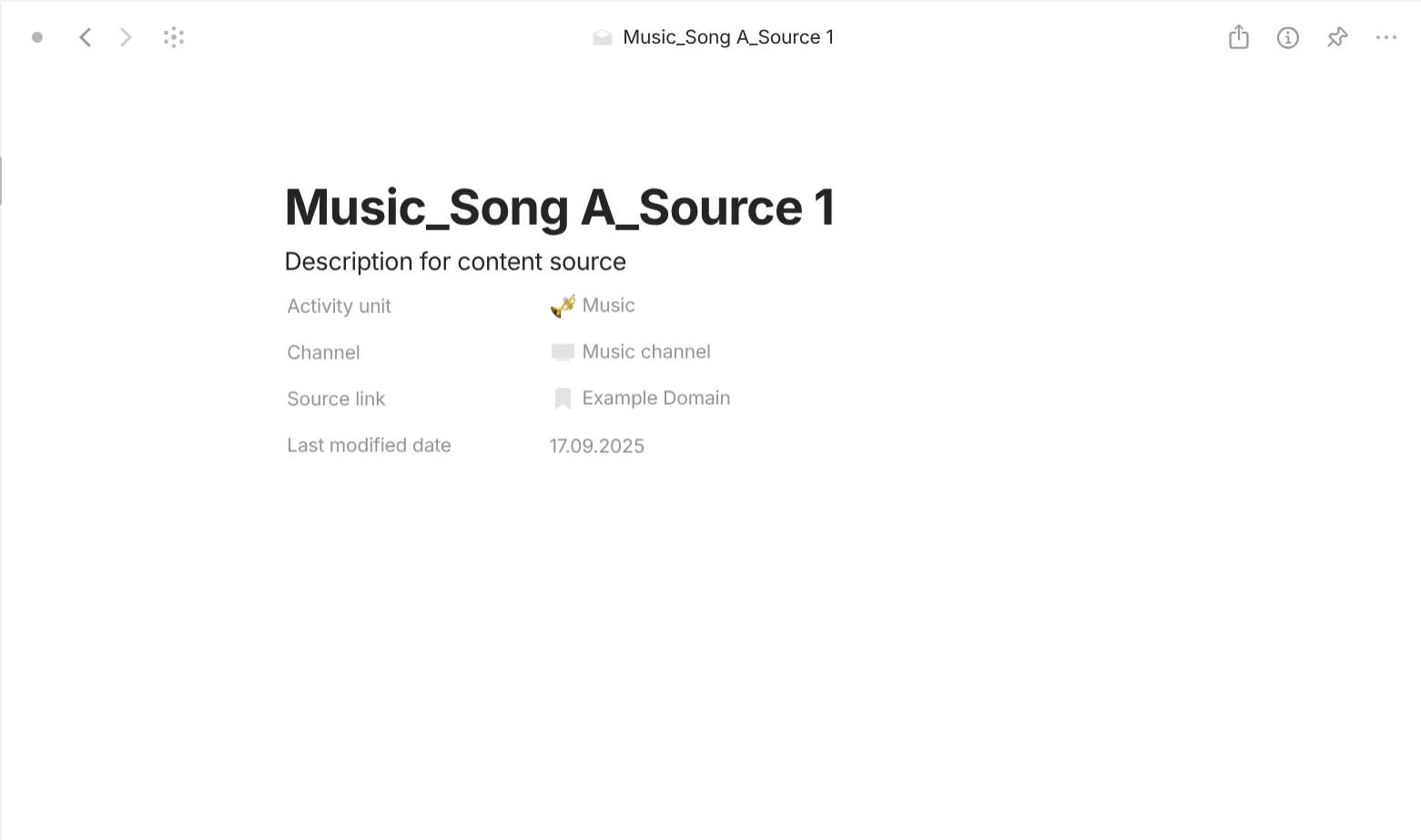Click the trumpet icon beside Music
The image size is (1421, 840).
563,306
